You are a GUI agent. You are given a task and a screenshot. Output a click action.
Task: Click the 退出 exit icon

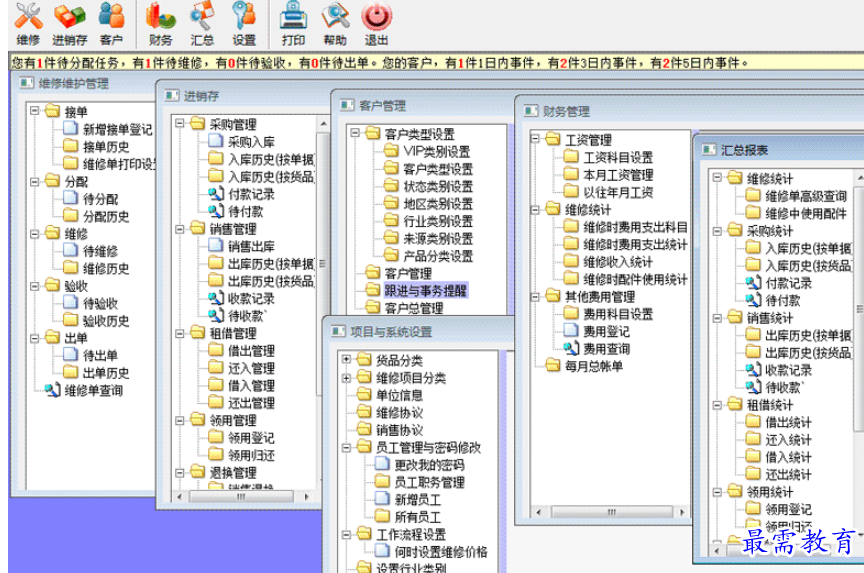376,24
